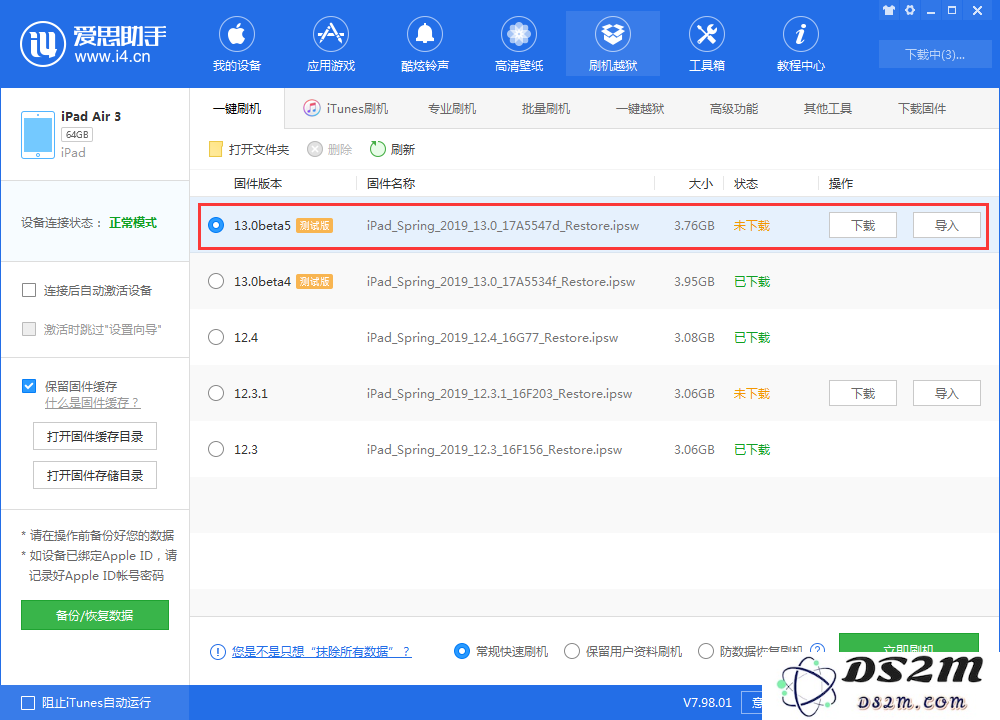Select 12.3 firmware radio button
1000x720 pixels.
(x=216, y=450)
